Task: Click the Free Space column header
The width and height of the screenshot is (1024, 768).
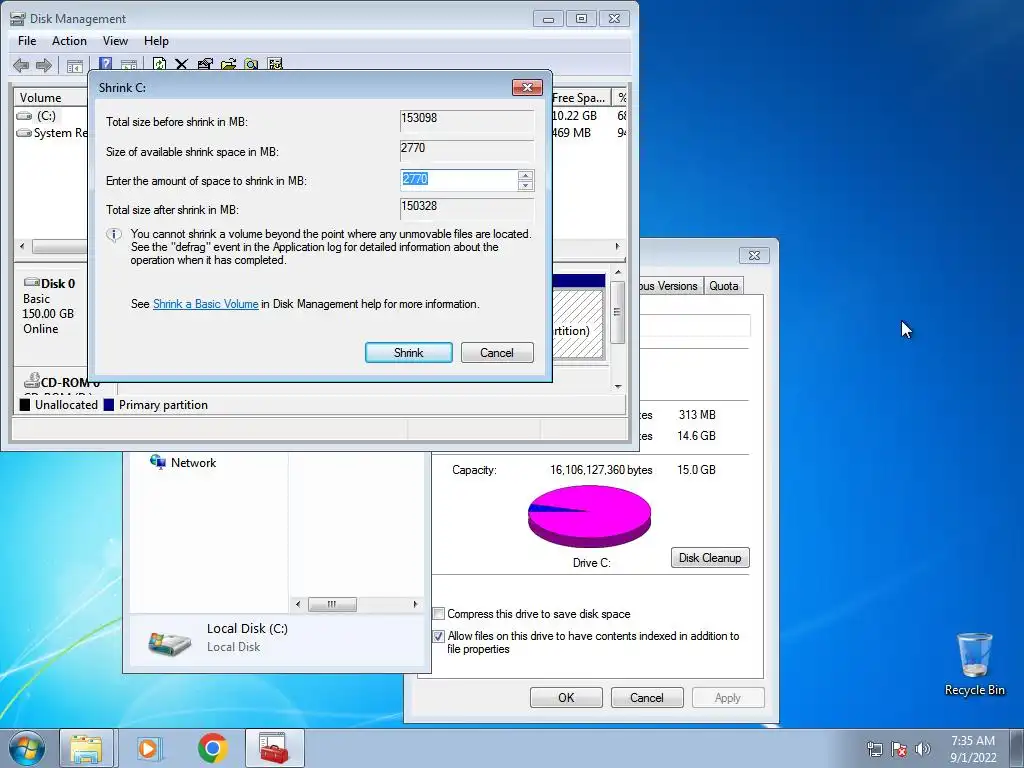Action: 579,97
